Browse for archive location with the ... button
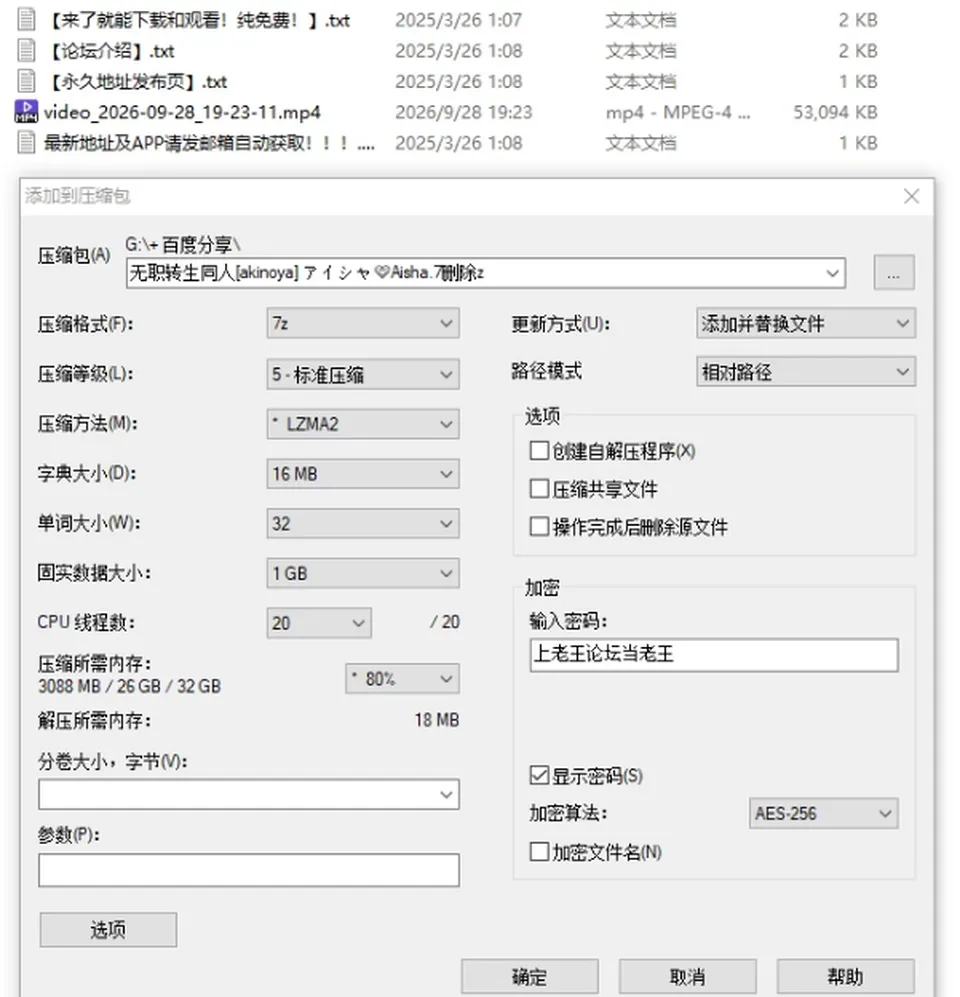The height and width of the screenshot is (997, 960). click(x=894, y=273)
